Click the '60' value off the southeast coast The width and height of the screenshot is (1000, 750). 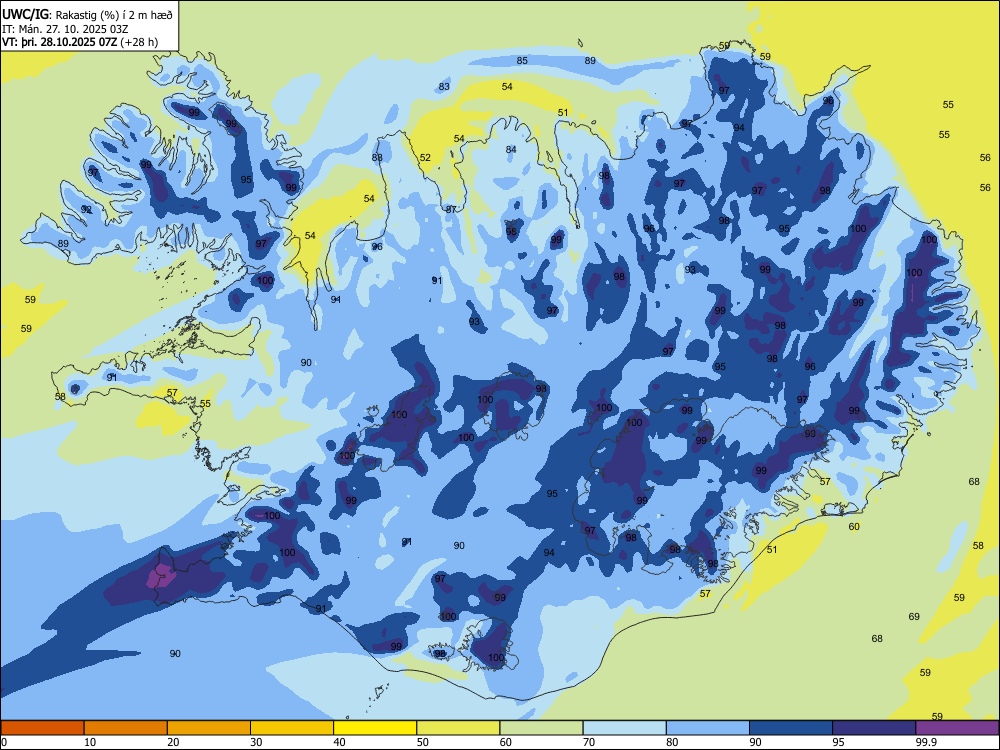tap(854, 526)
